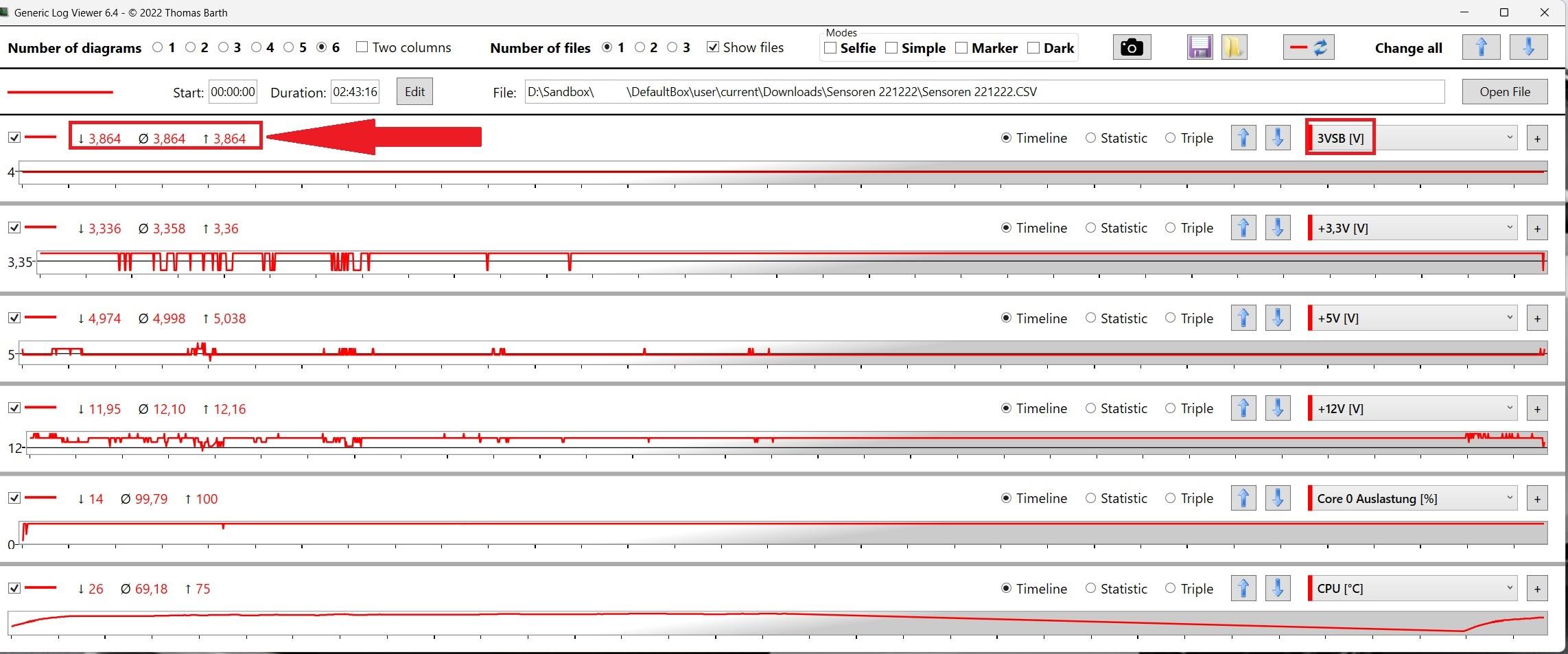Maximize the Generic Log Viewer window
Image resolution: width=1568 pixels, height=654 pixels.
(1504, 12)
